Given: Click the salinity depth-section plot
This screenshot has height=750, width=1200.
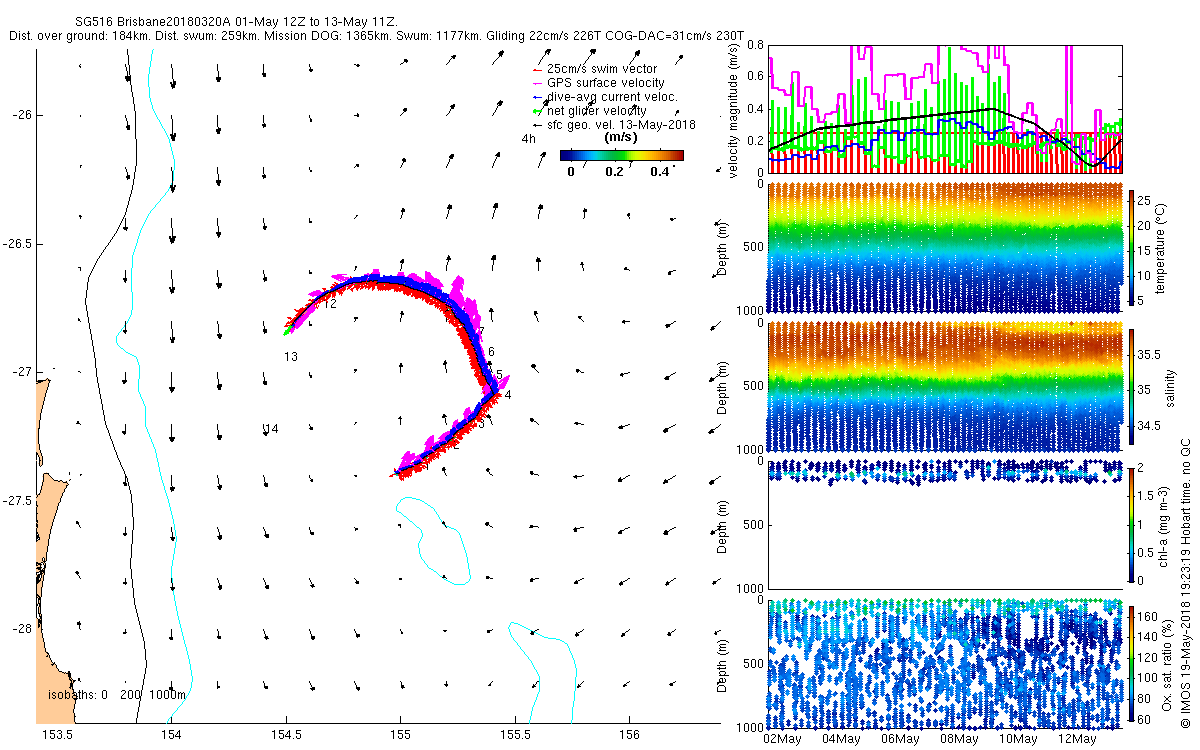Looking at the screenshot, I should coord(944,389).
